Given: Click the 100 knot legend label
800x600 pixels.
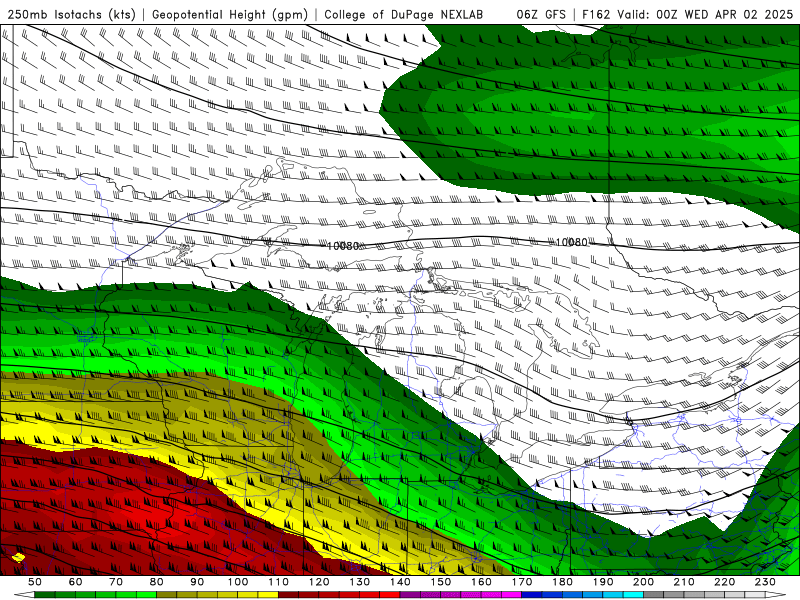Looking at the screenshot, I should point(238,582).
